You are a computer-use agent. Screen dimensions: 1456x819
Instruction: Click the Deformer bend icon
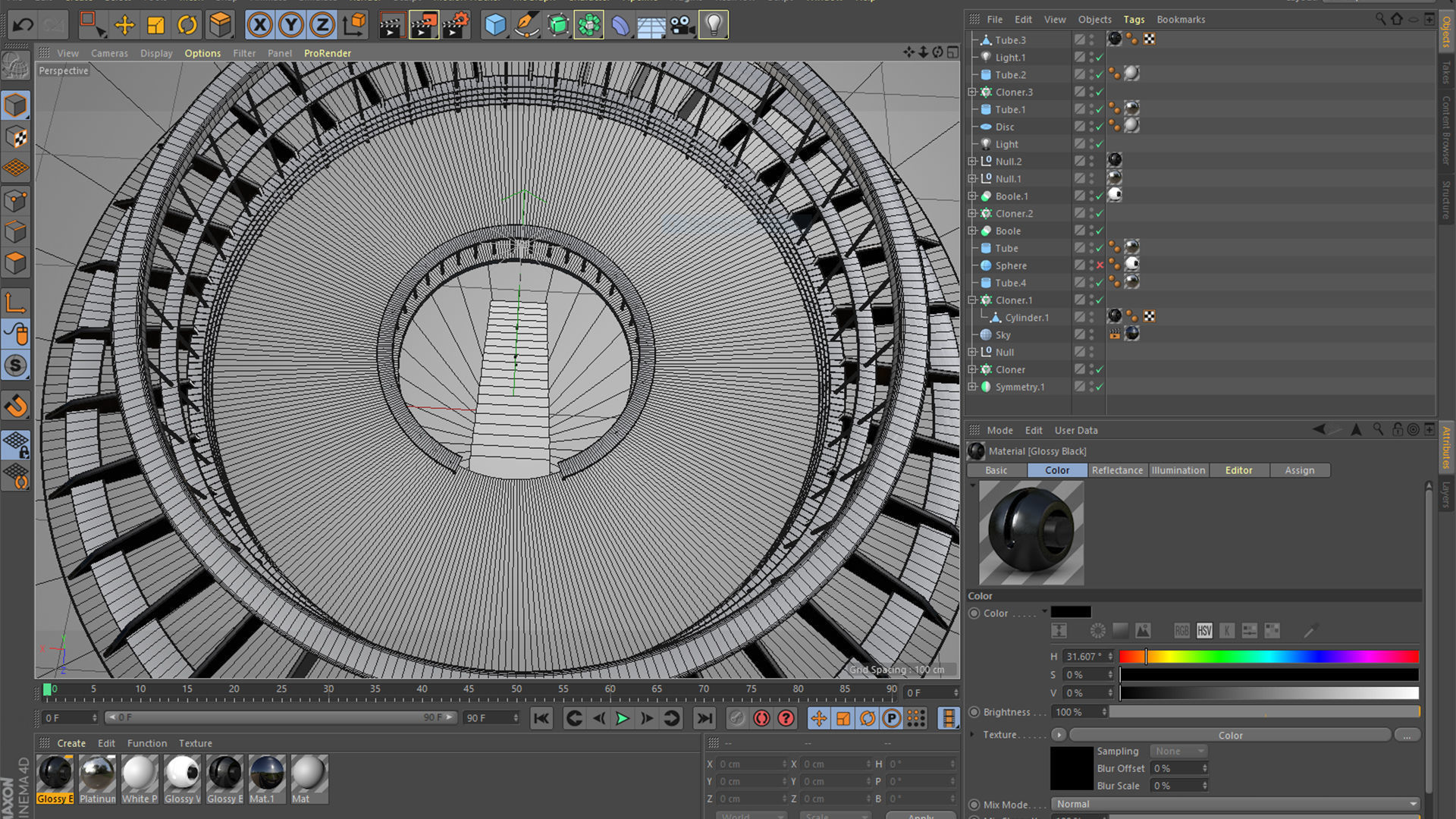(x=620, y=25)
